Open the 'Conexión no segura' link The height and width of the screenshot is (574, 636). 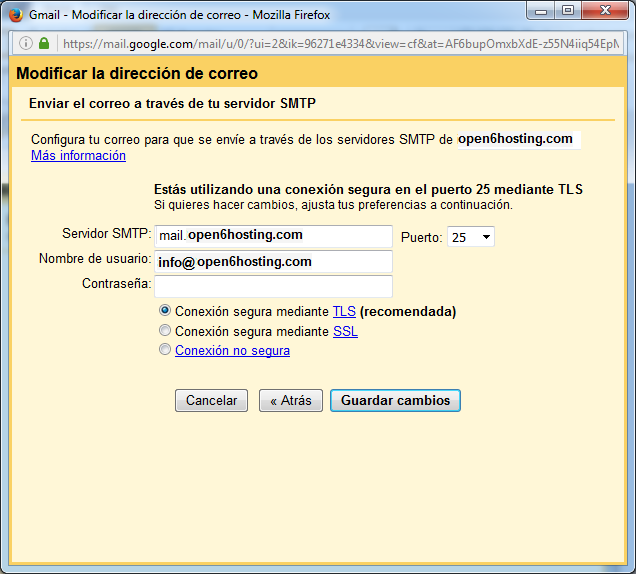coord(232,350)
